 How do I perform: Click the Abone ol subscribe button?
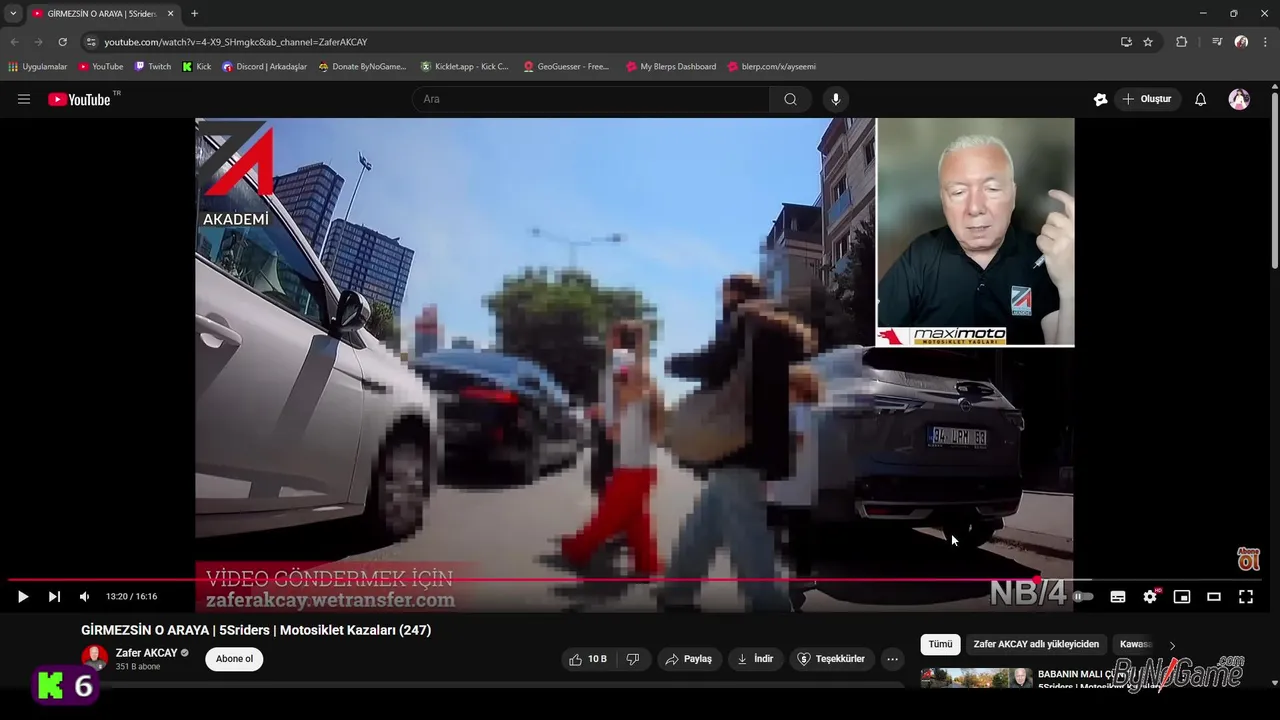tap(234, 659)
